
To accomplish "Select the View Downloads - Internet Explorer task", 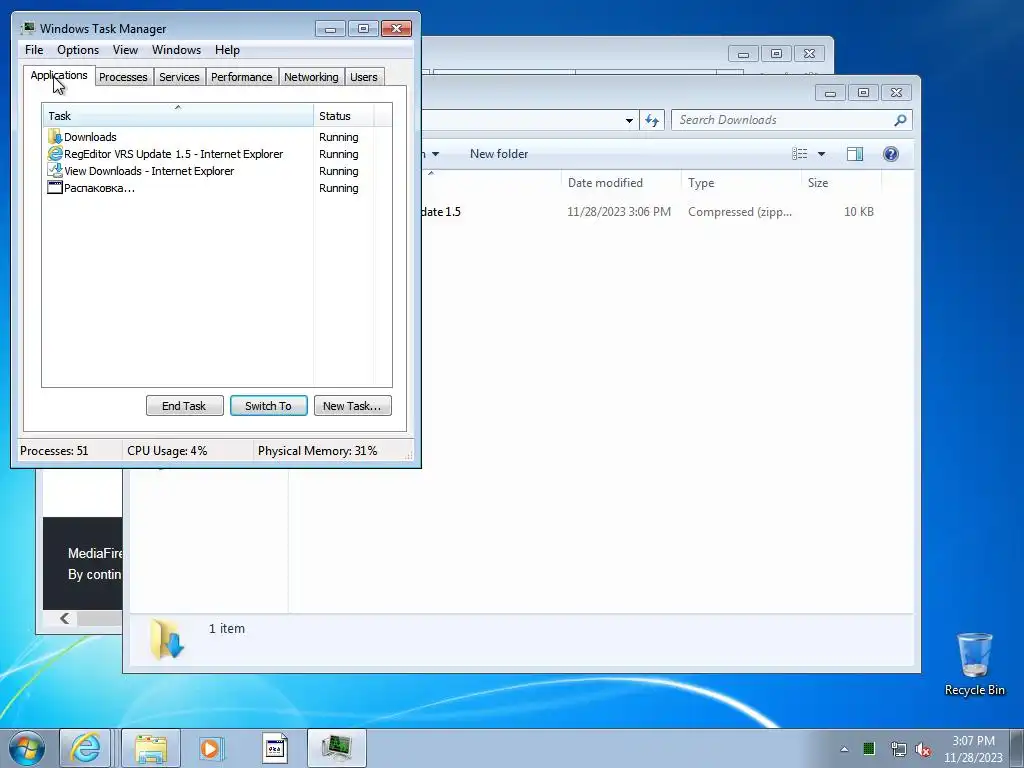I will click(202, 171).
